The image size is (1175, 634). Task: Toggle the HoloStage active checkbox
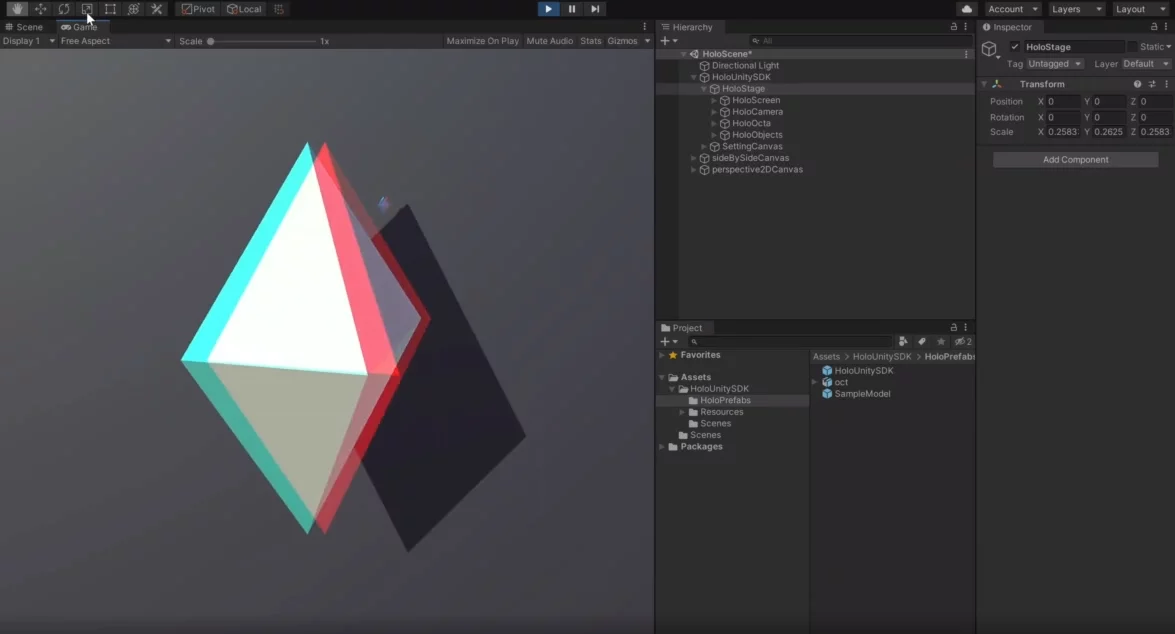[x=1015, y=47]
